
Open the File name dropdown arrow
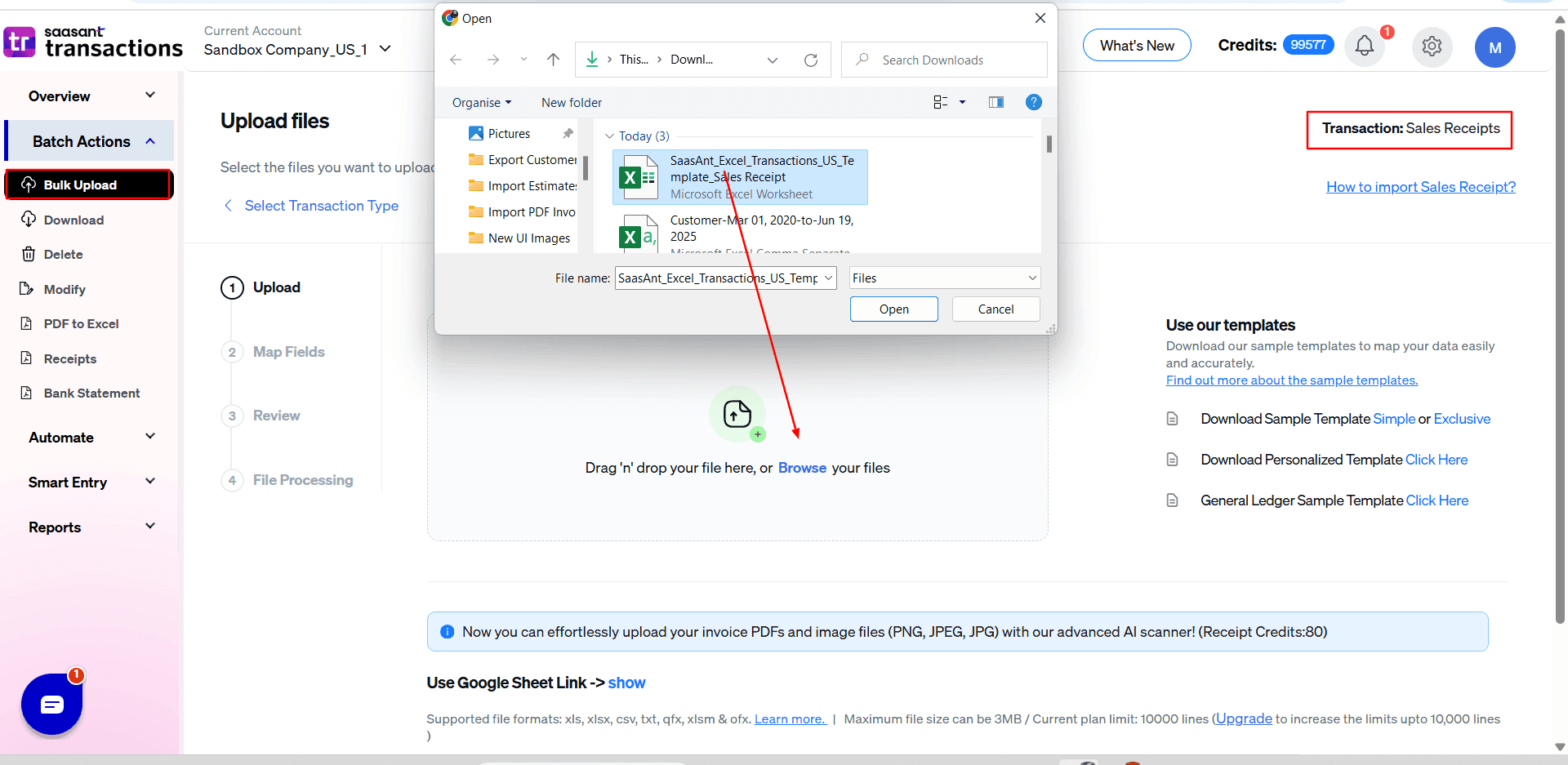(828, 278)
